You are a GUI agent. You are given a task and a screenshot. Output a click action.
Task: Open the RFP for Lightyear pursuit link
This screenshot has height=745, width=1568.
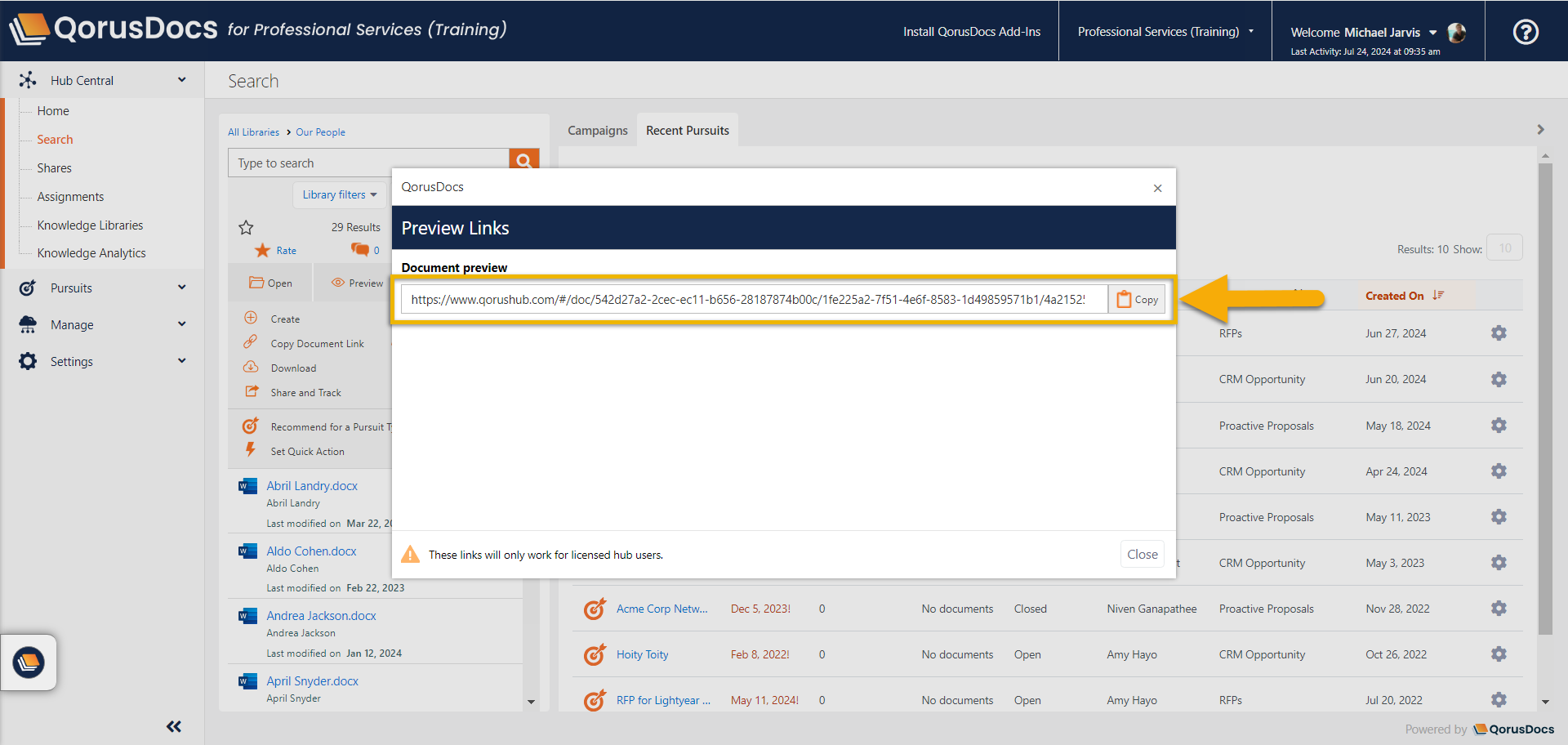tap(663, 700)
